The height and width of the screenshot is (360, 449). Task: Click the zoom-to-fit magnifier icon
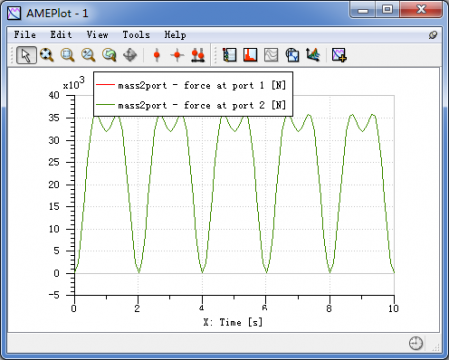pos(47,55)
